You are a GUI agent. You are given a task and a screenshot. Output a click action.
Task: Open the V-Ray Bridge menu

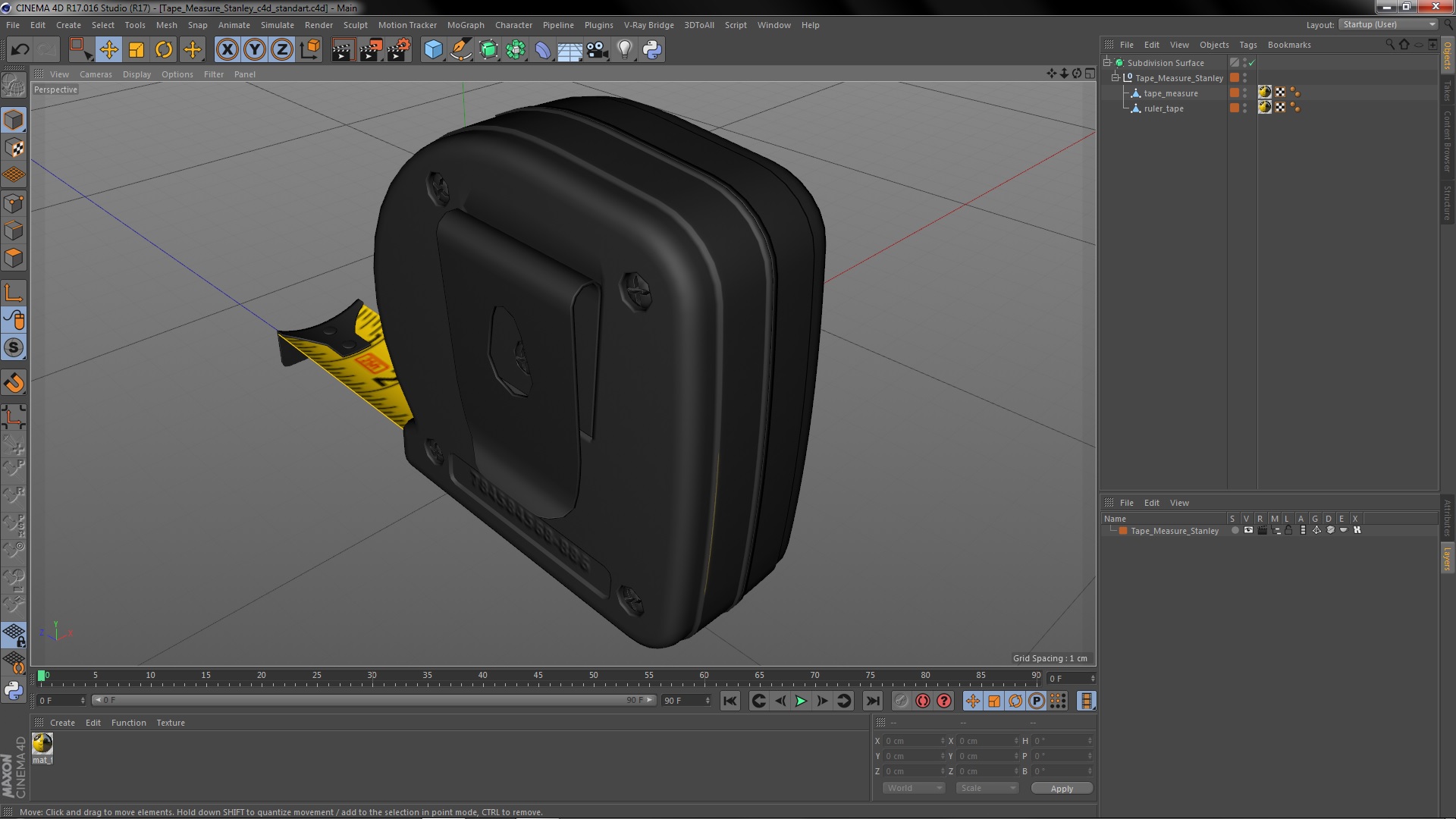[x=648, y=25]
